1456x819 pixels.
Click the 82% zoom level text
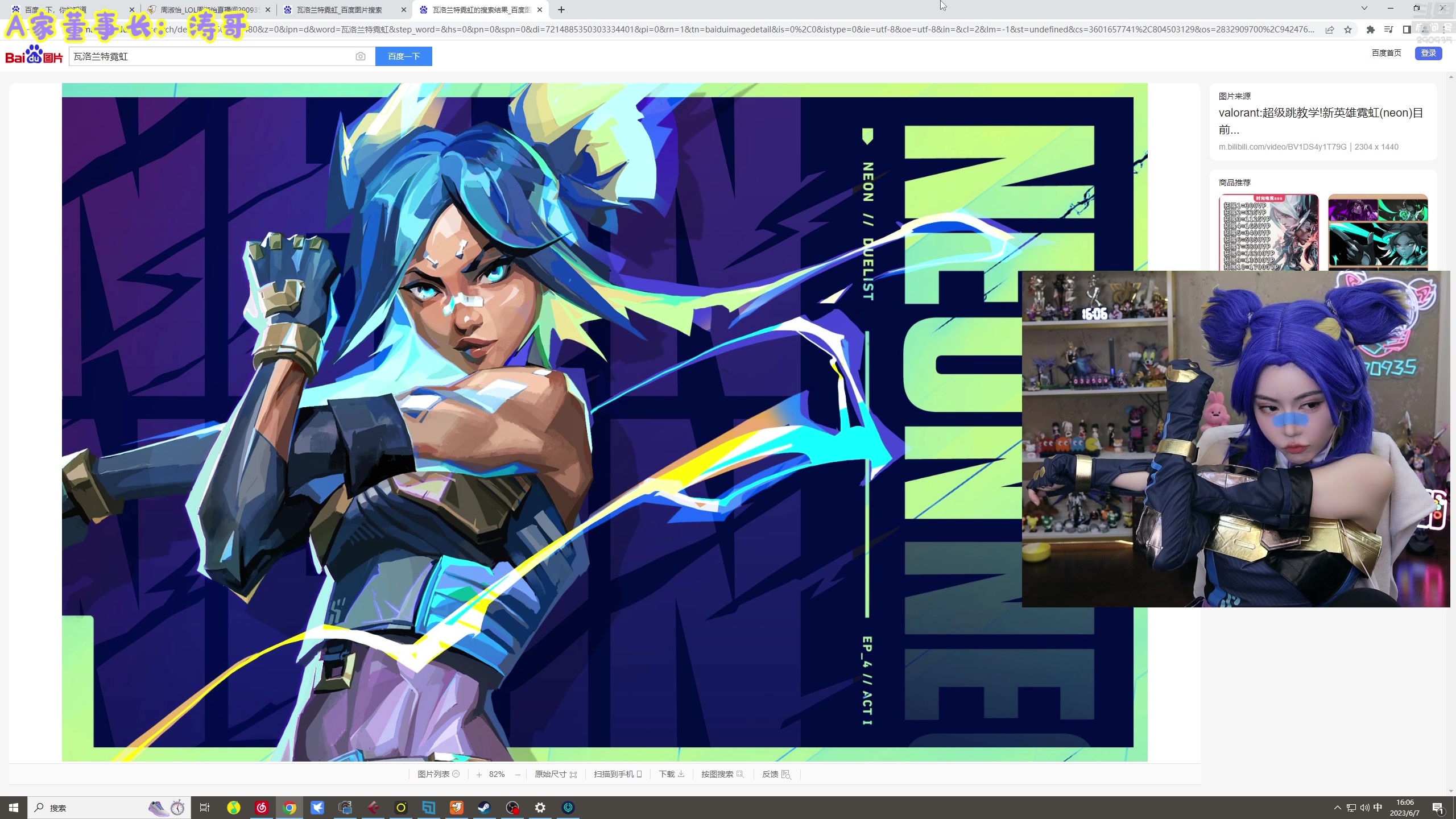(497, 775)
